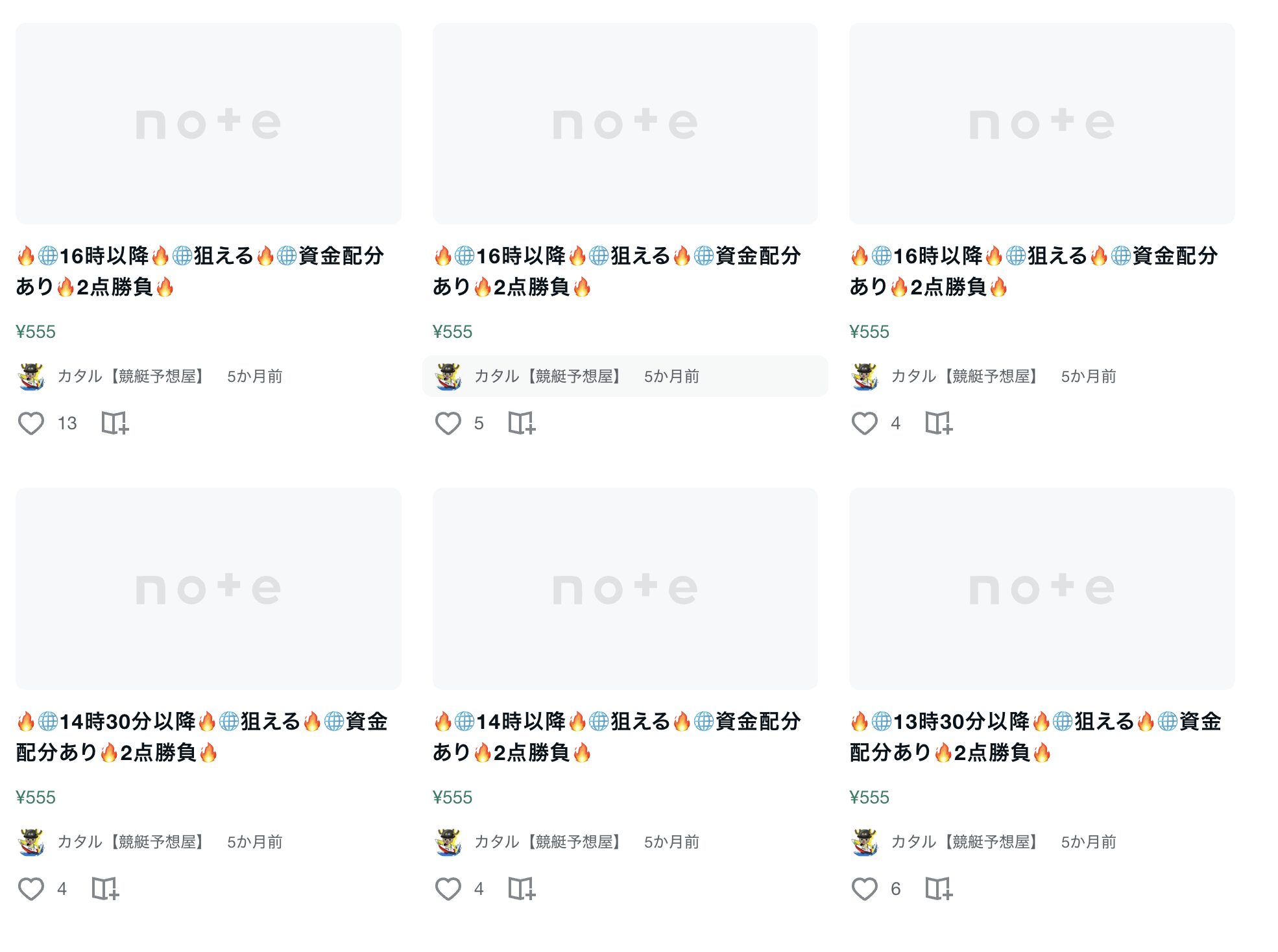1278x952 pixels.
Task: Like the 16時以降 post with 13 likes
Action: [30, 423]
